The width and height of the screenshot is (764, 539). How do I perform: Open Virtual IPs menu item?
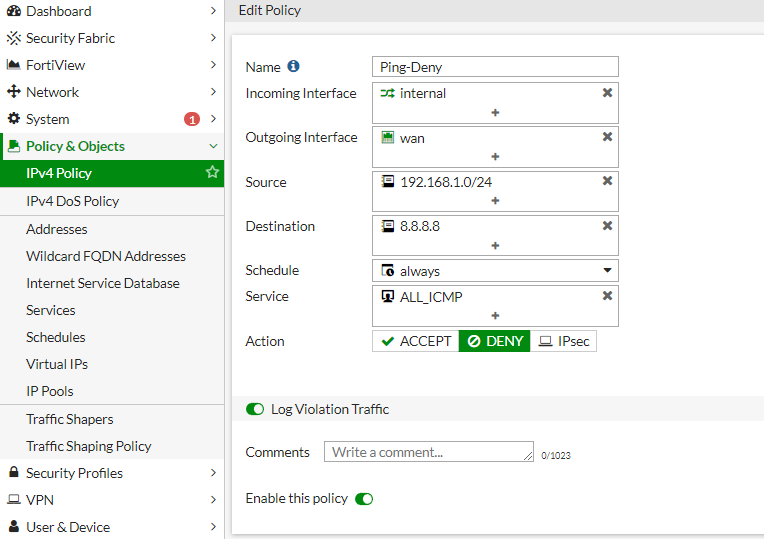(112, 364)
